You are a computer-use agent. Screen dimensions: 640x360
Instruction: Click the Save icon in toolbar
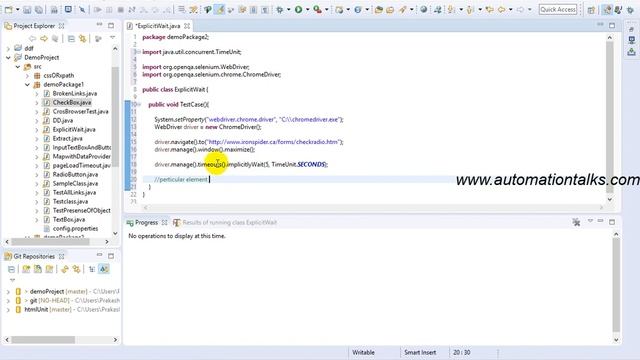click(27, 9)
